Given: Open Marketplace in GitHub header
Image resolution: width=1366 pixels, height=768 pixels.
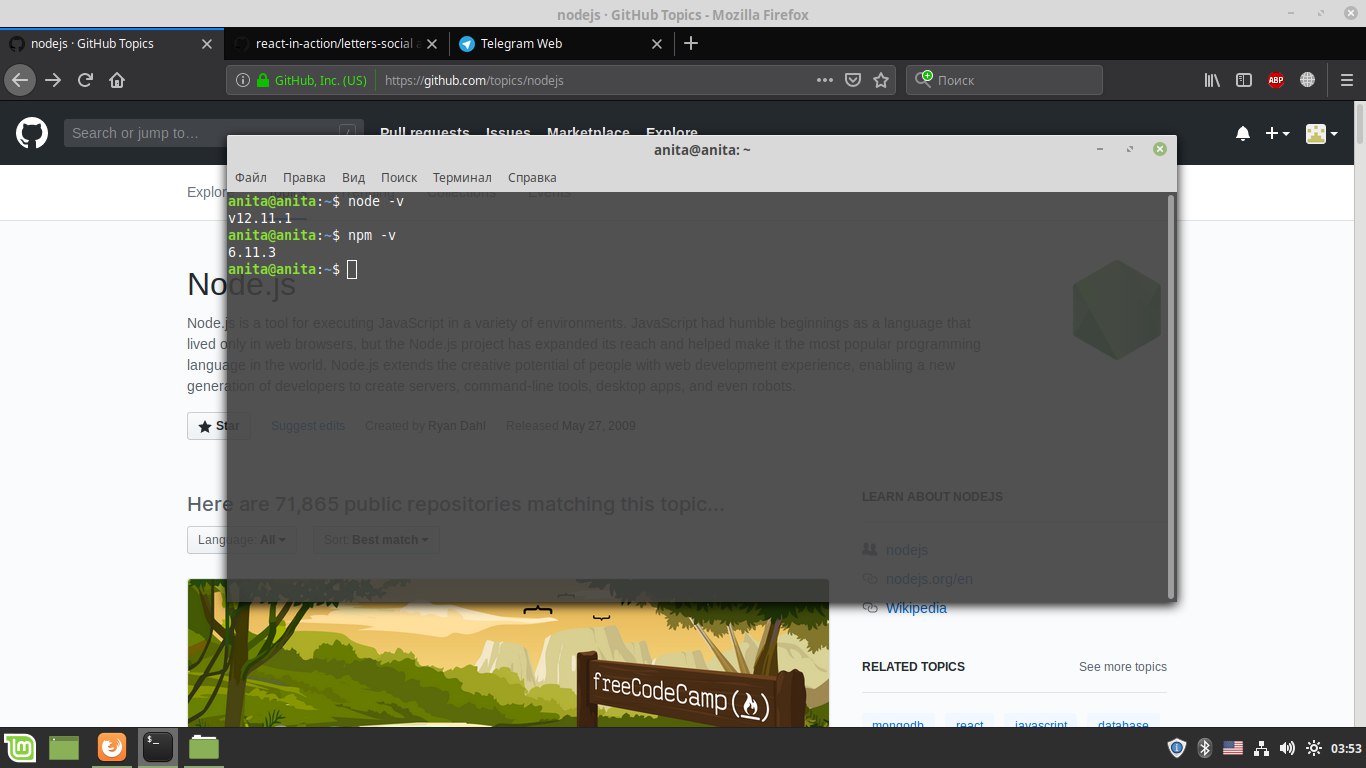Looking at the screenshot, I should point(588,133).
